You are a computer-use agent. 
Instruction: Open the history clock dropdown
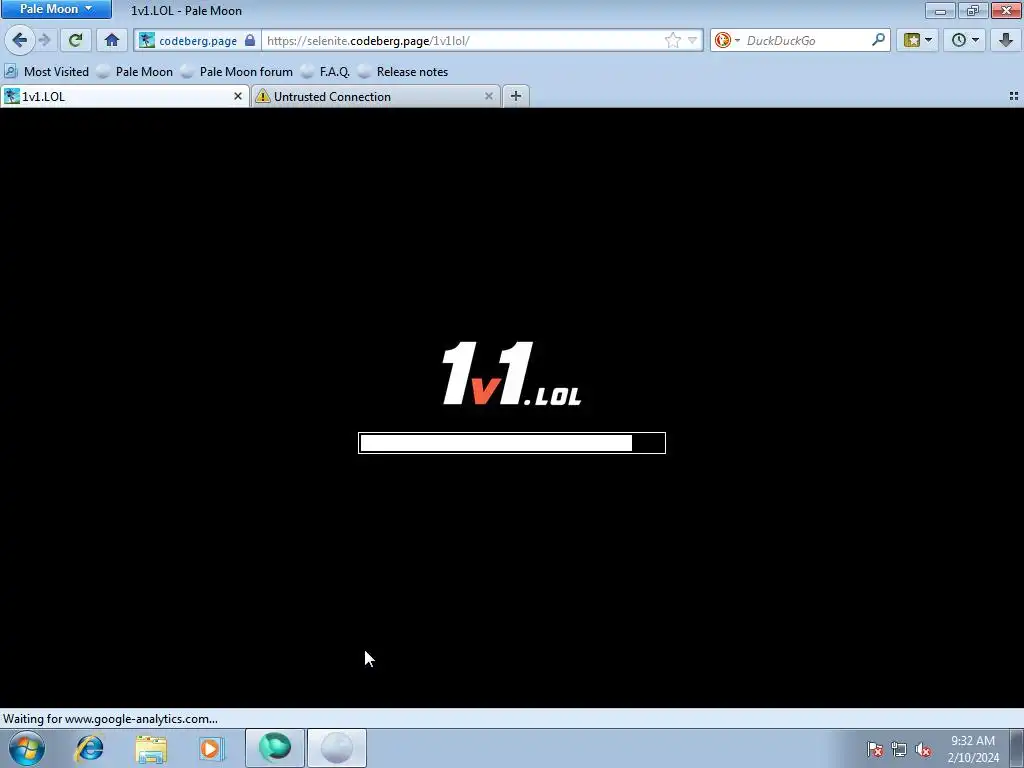click(x=965, y=40)
